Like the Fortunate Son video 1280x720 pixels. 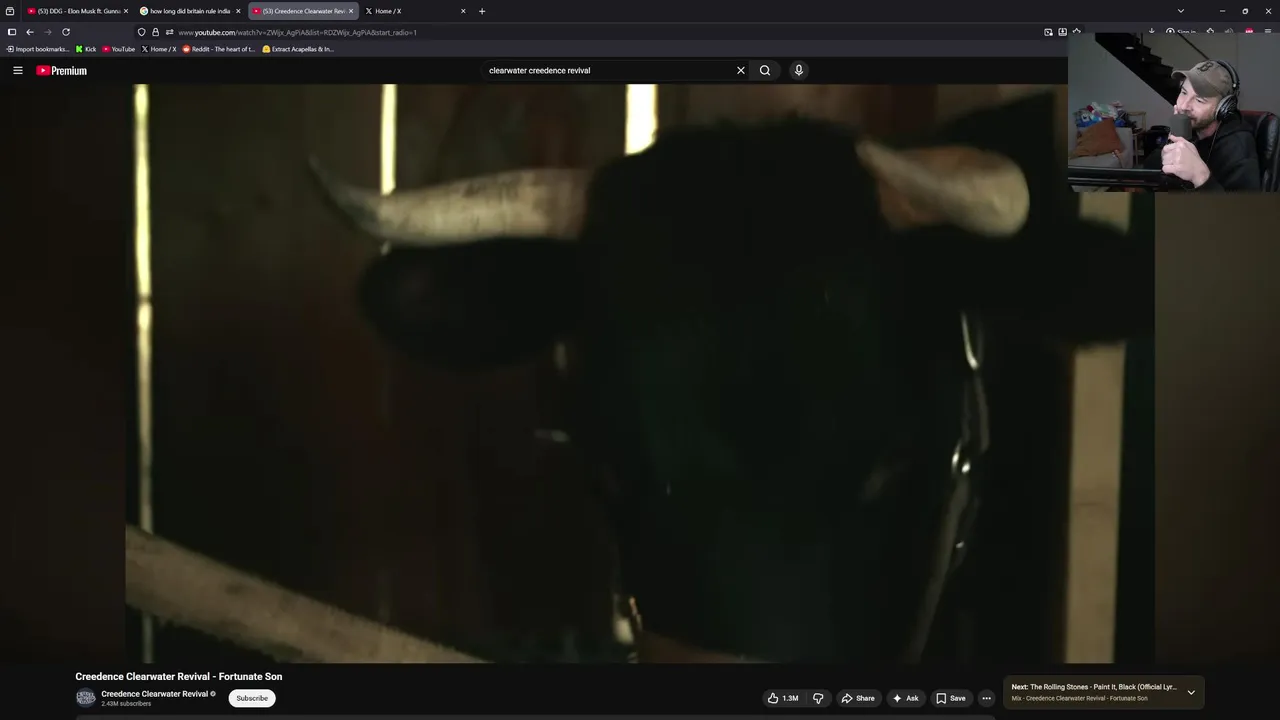point(782,698)
